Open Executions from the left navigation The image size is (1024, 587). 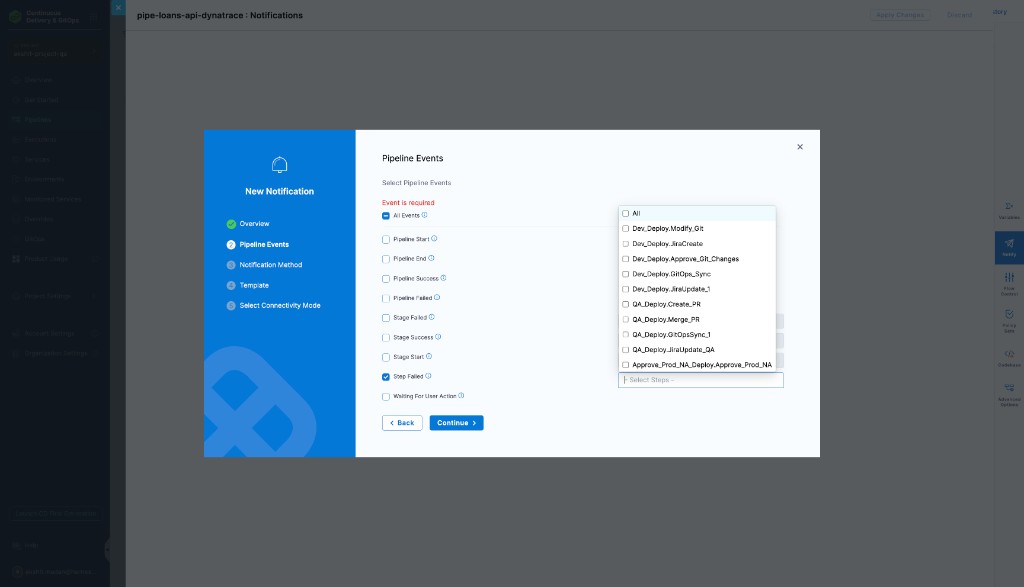pos(40,139)
